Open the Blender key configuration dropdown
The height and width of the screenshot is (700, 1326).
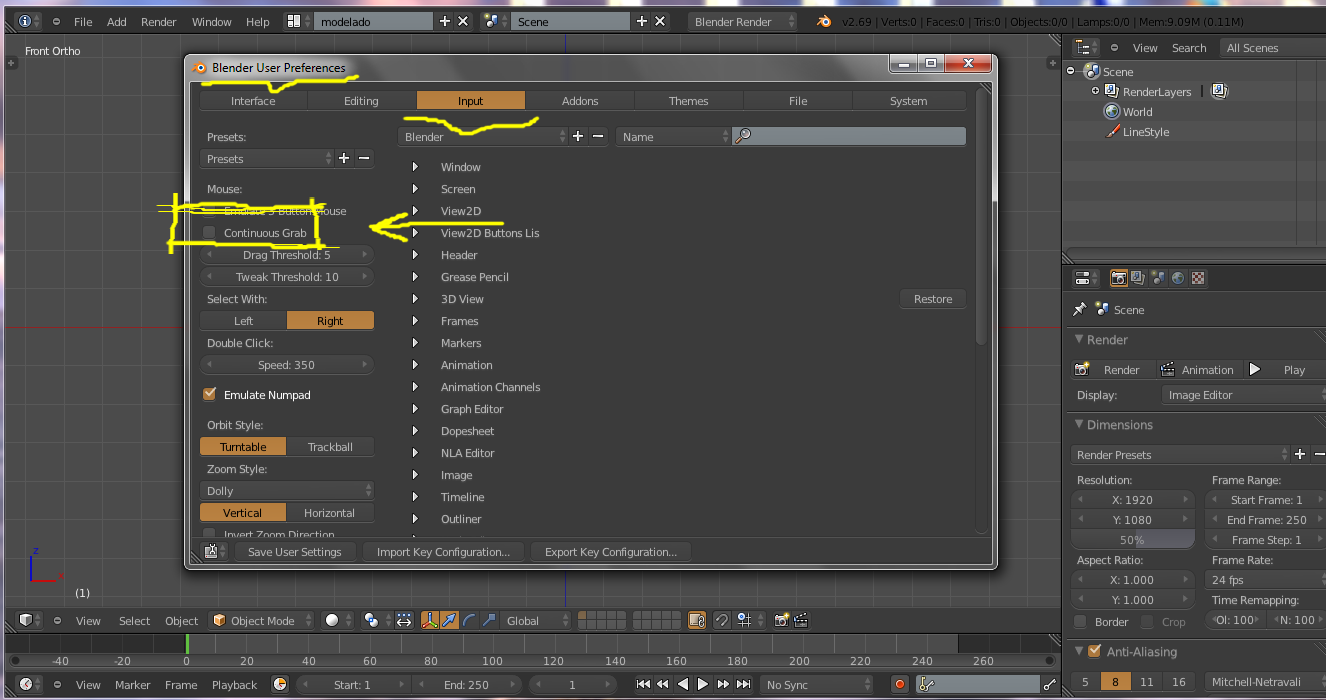(483, 137)
